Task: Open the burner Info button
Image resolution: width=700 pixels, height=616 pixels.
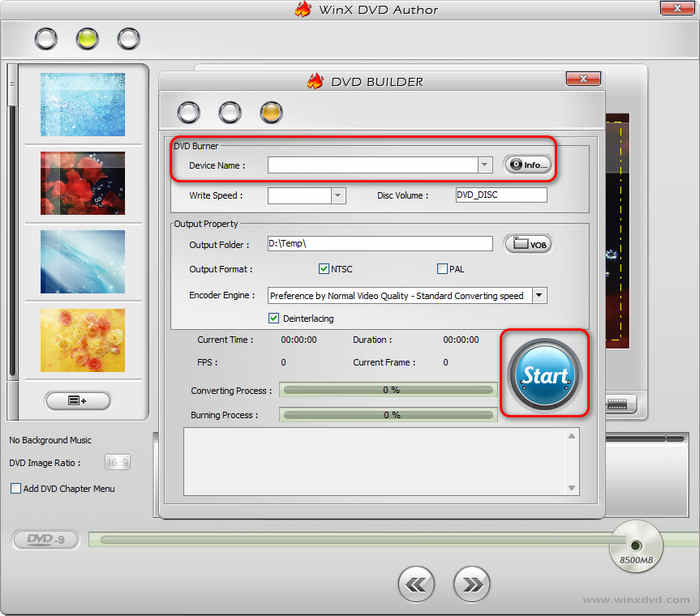Action: coord(528,165)
